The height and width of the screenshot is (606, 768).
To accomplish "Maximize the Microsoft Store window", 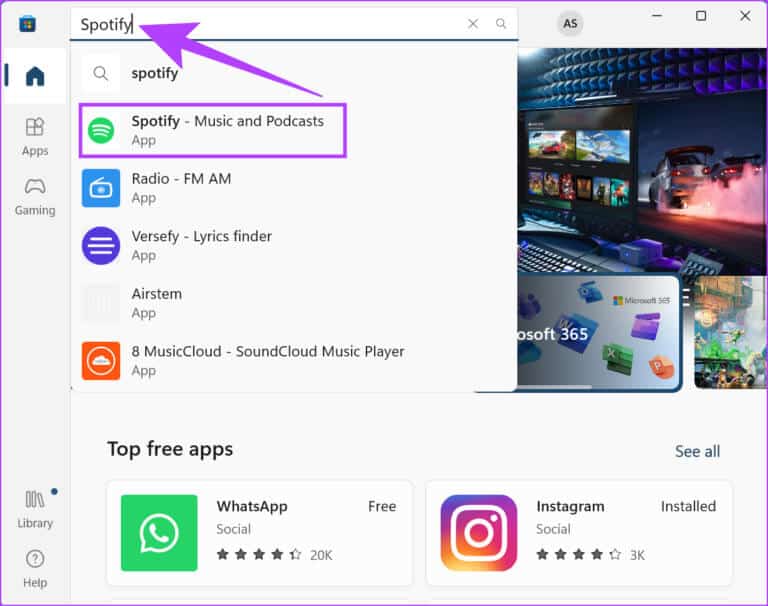I will click(x=701, y=16).
